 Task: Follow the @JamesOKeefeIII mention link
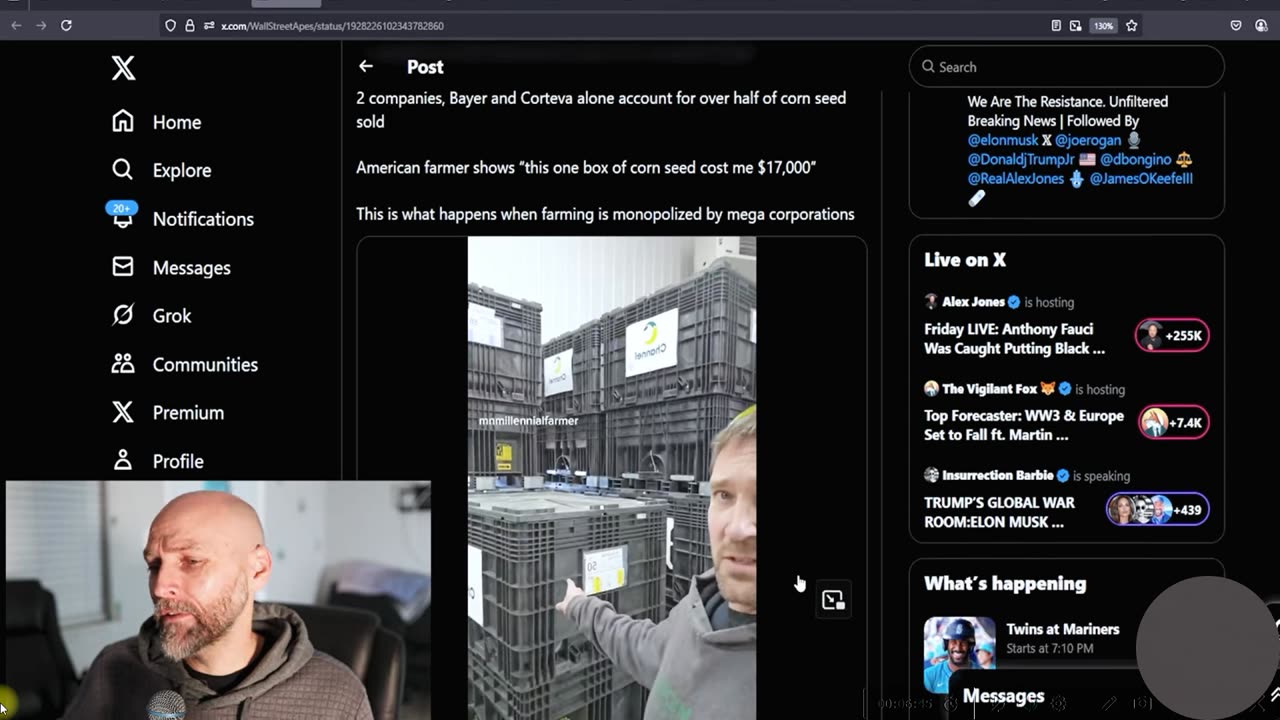(x=1141, y=178)
